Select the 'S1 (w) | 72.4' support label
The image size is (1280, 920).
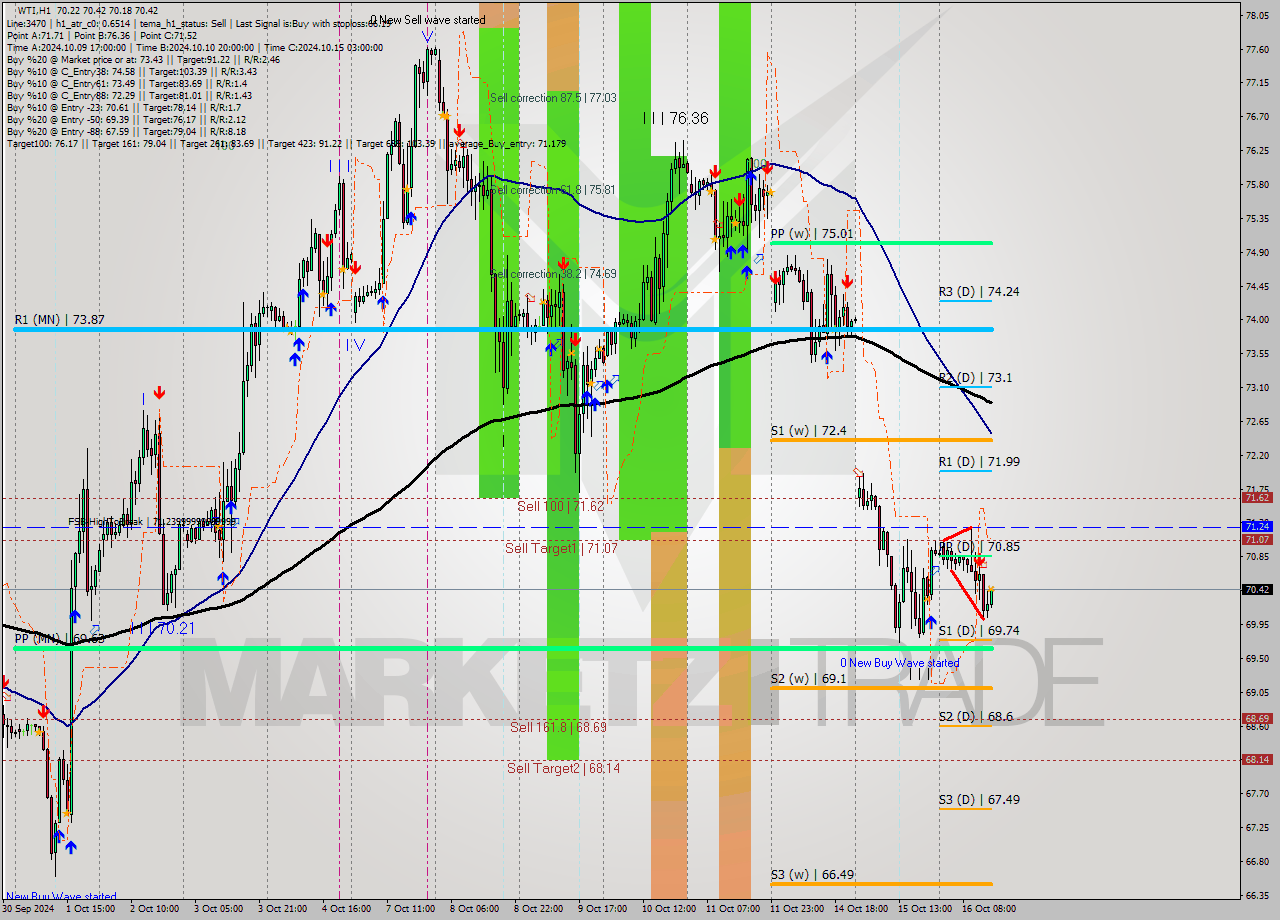(x=808, y=431)
